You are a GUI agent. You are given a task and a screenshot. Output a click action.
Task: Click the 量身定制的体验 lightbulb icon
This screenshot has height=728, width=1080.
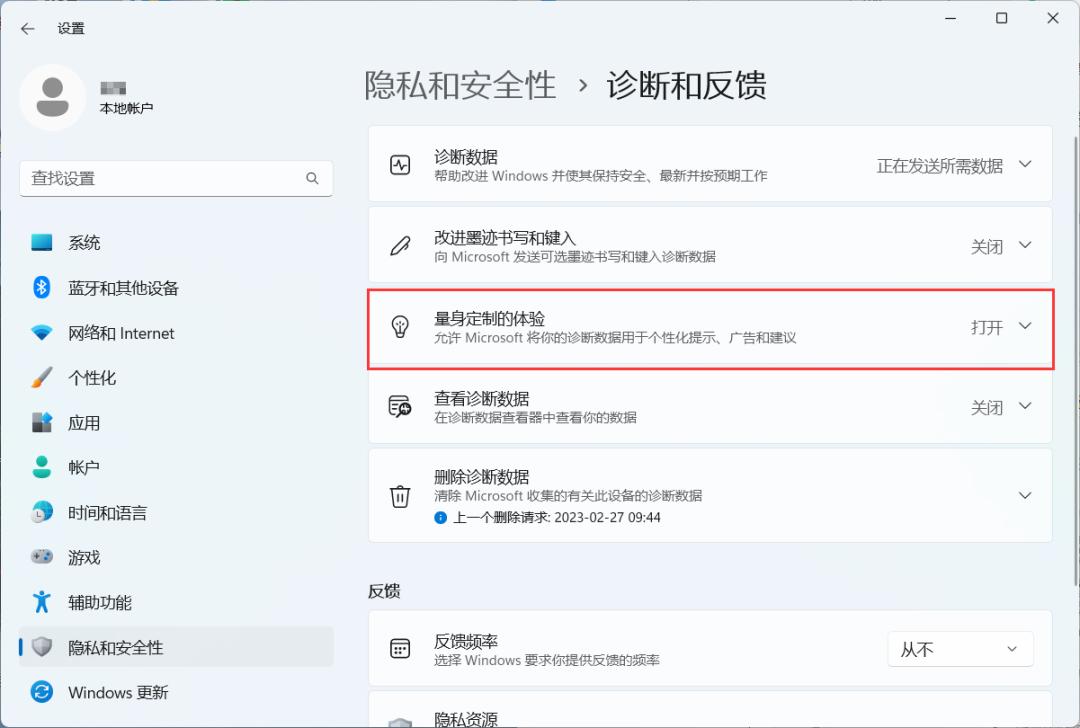[x=400, y=326]
